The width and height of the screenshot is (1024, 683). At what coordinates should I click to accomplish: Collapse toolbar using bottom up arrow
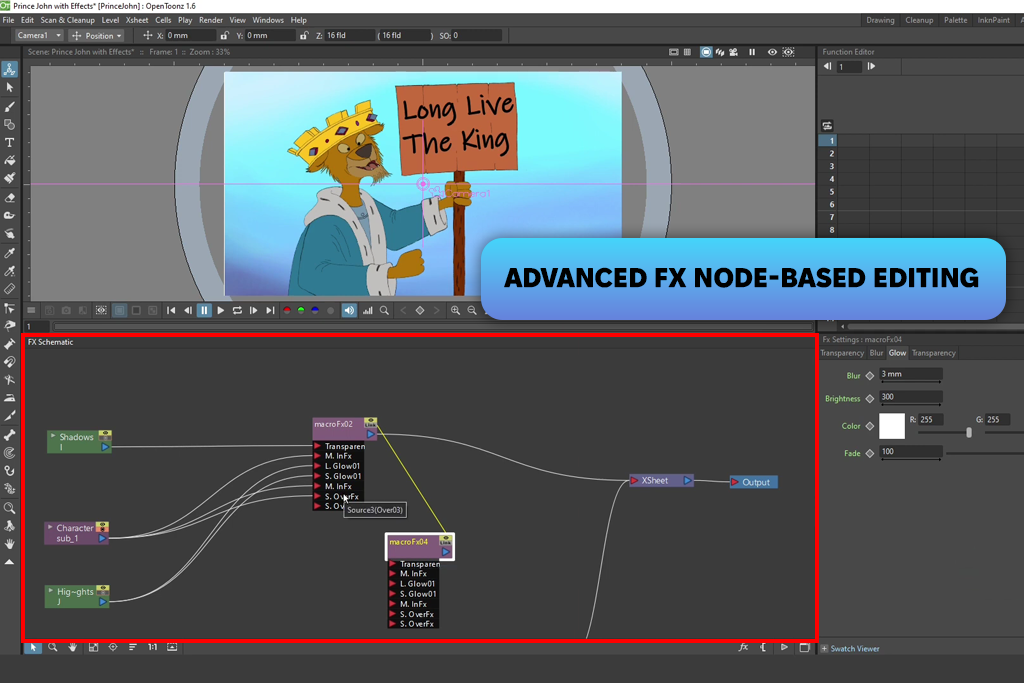[10, 562]
